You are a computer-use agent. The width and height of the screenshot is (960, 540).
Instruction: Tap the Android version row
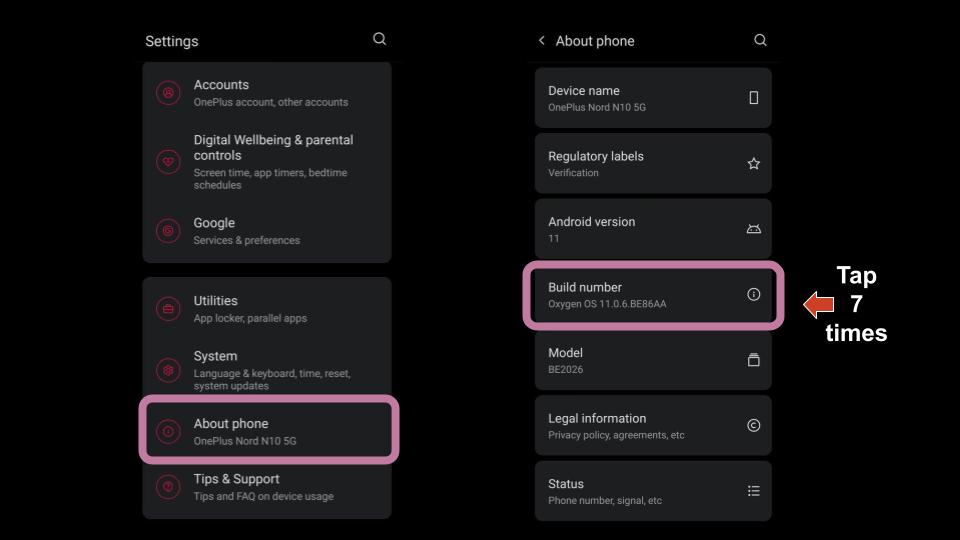(x=653, y=229)
